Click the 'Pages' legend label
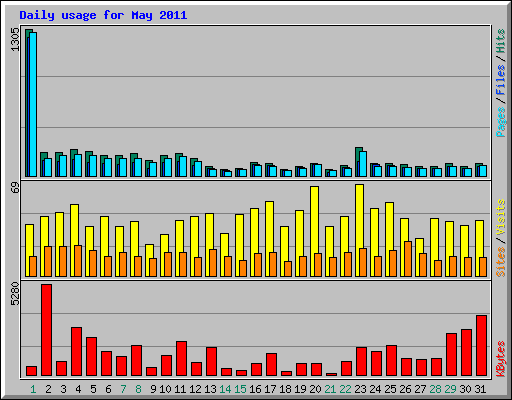512x400 pixels. [x=501, y=122]
